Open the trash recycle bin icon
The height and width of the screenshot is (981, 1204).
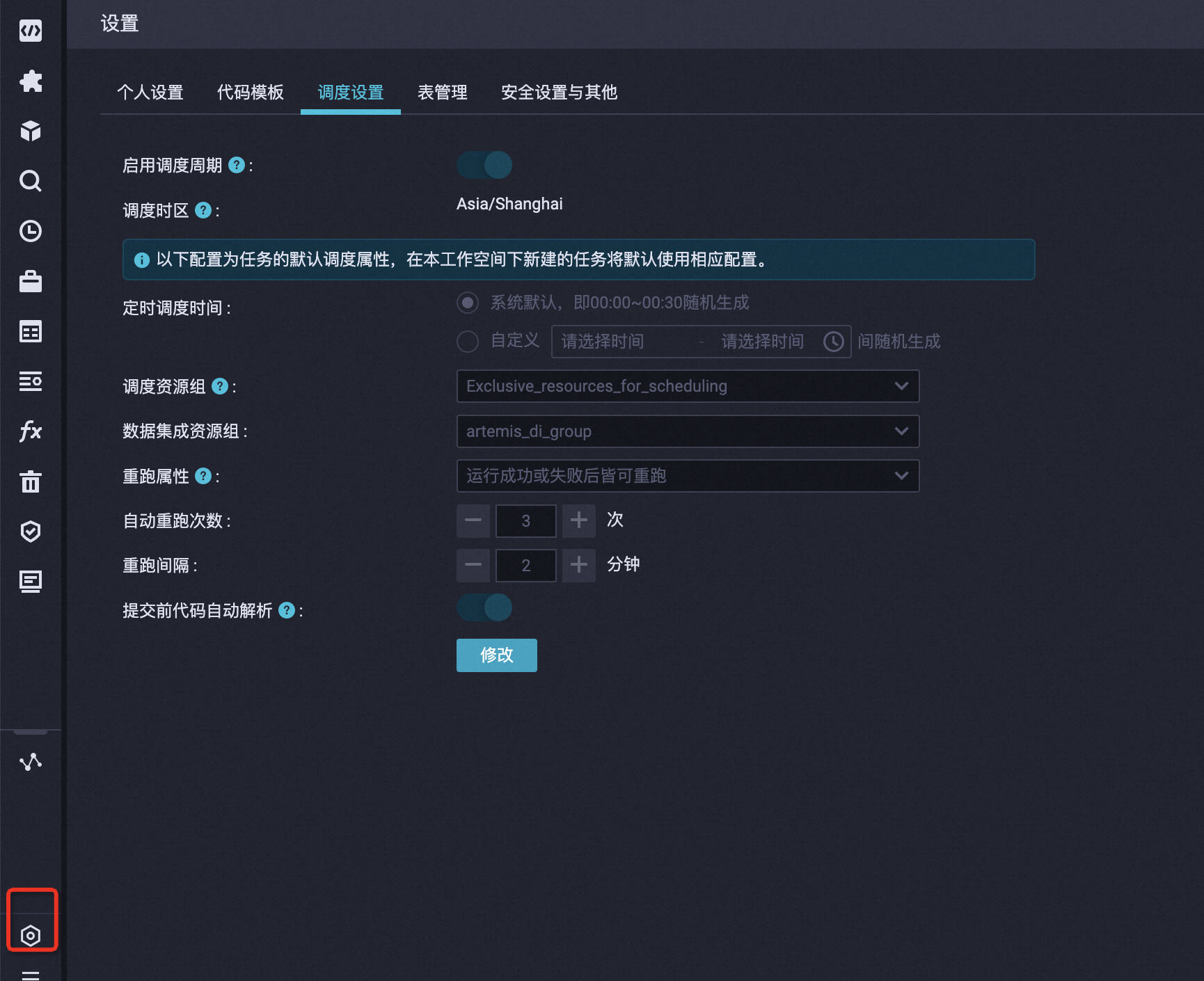[x=31, y=481]
